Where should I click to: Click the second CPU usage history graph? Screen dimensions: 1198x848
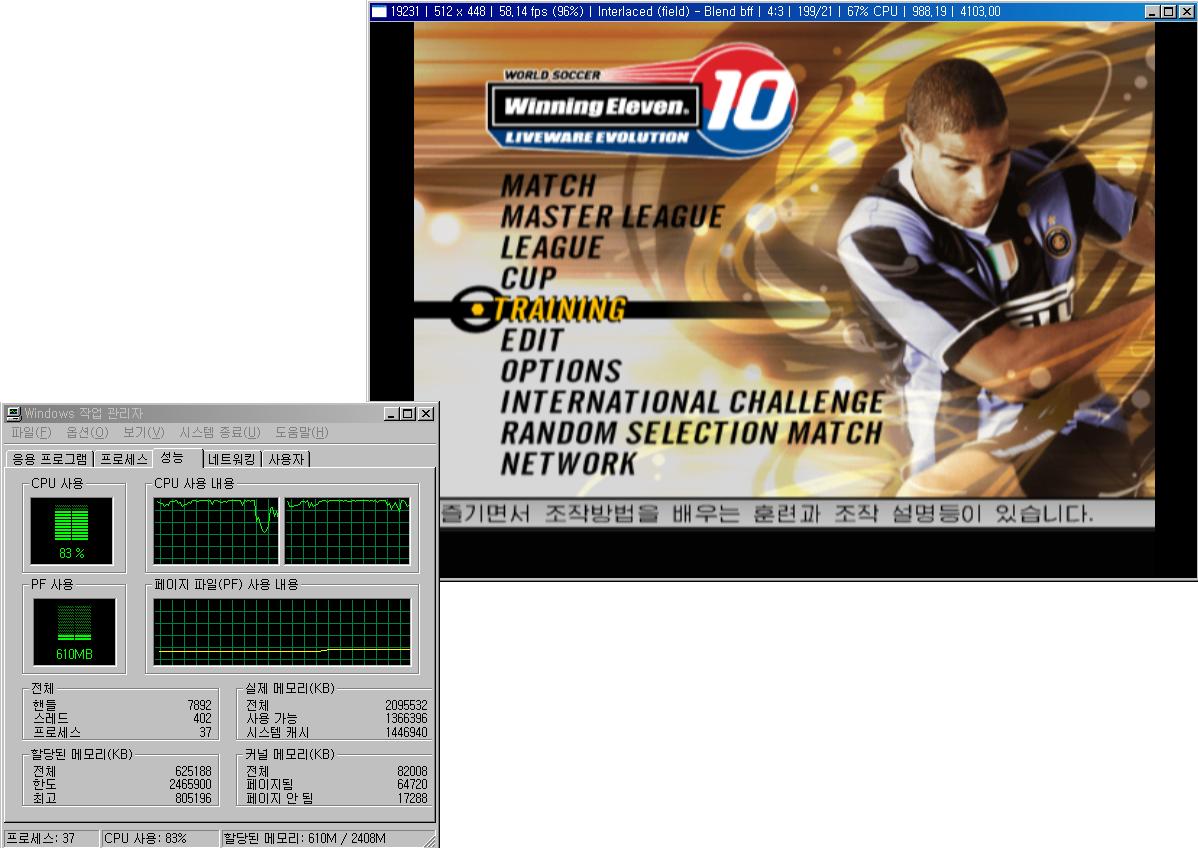348,531
